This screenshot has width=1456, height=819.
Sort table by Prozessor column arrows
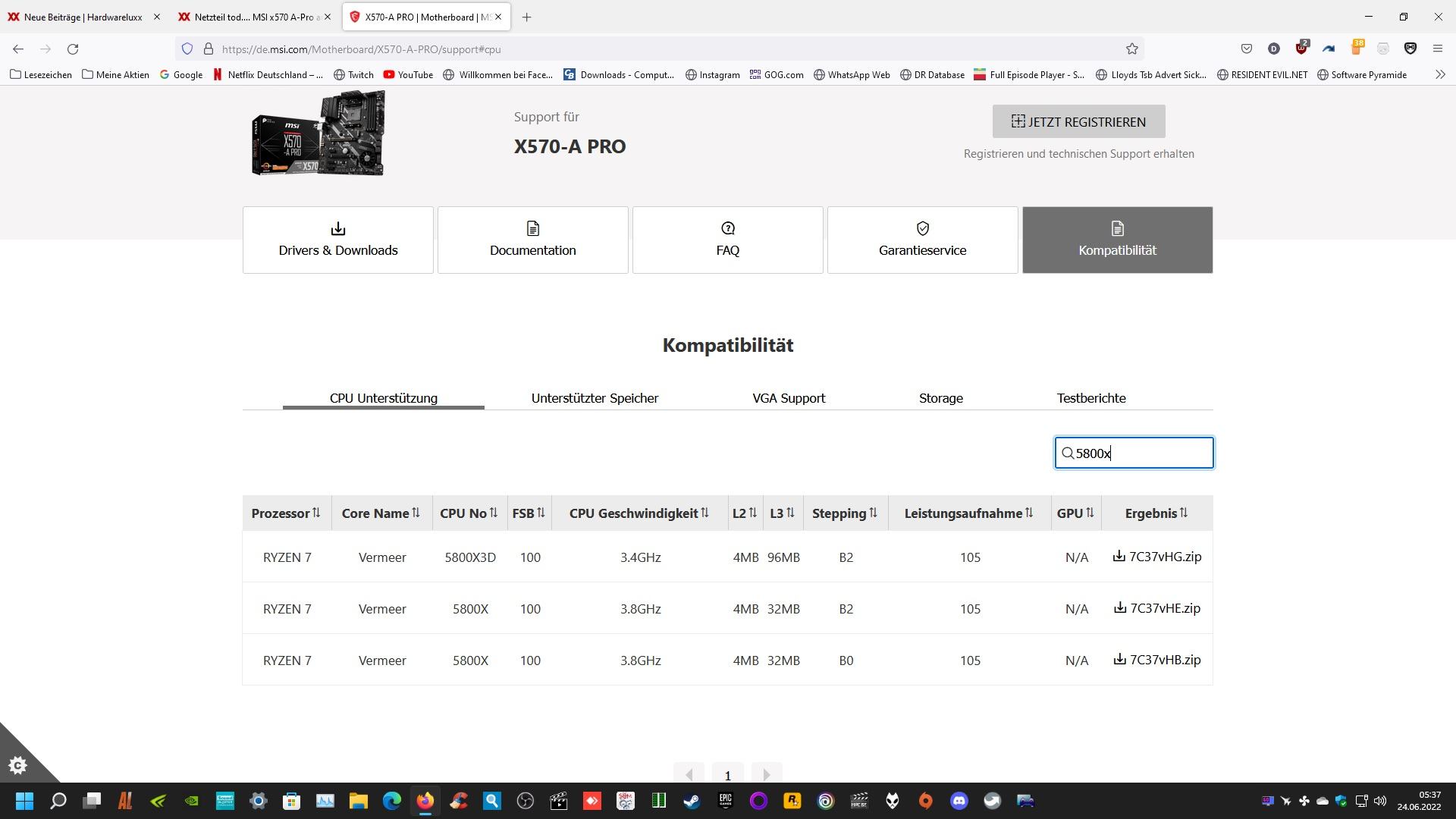point(316,513)
